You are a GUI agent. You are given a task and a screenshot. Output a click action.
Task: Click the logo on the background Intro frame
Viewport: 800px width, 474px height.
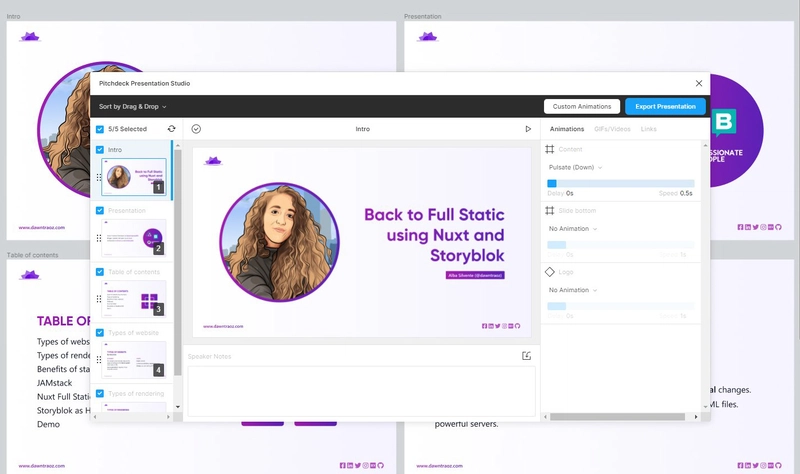point(30,37)
